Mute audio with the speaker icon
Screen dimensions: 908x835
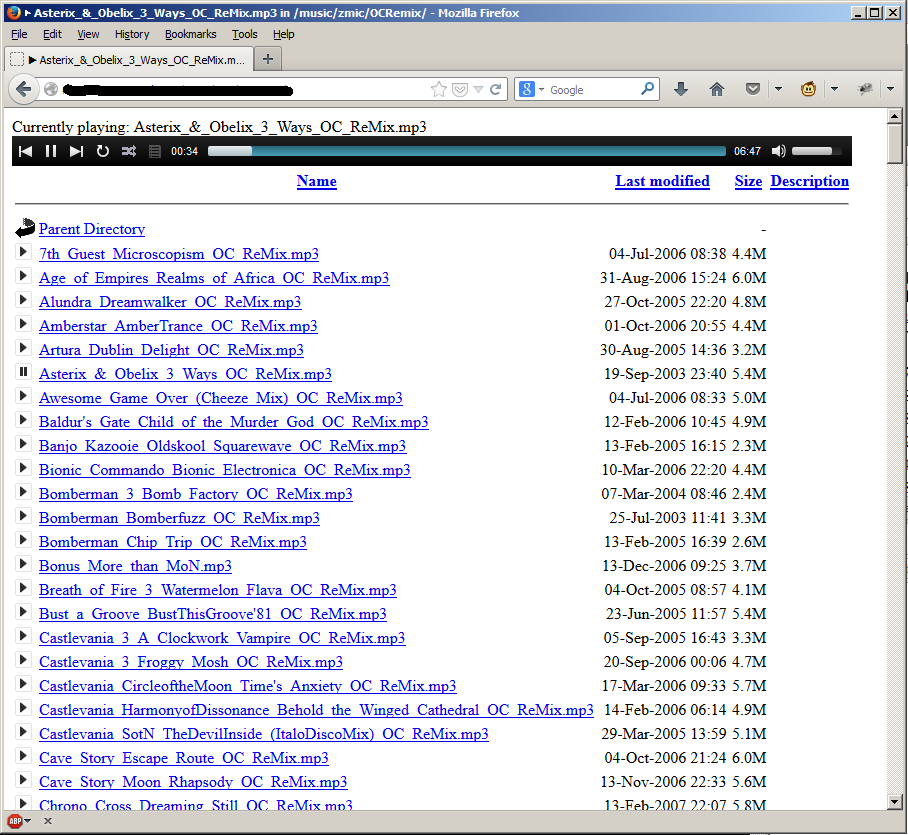pos(778,151)
